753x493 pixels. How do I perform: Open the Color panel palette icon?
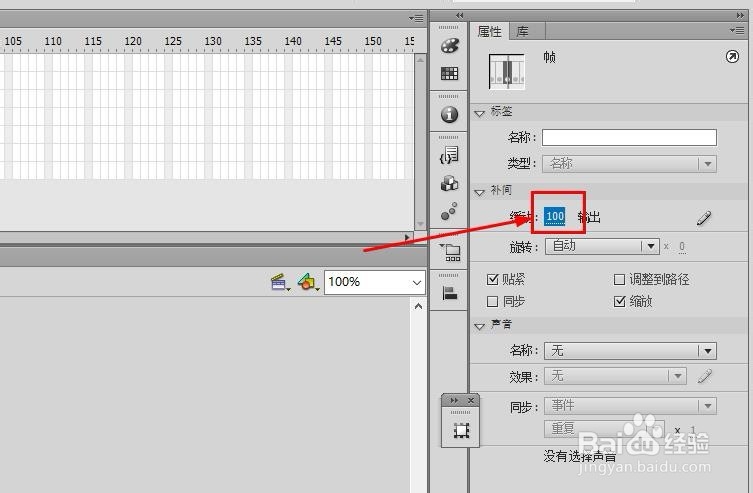pos(449,47)
